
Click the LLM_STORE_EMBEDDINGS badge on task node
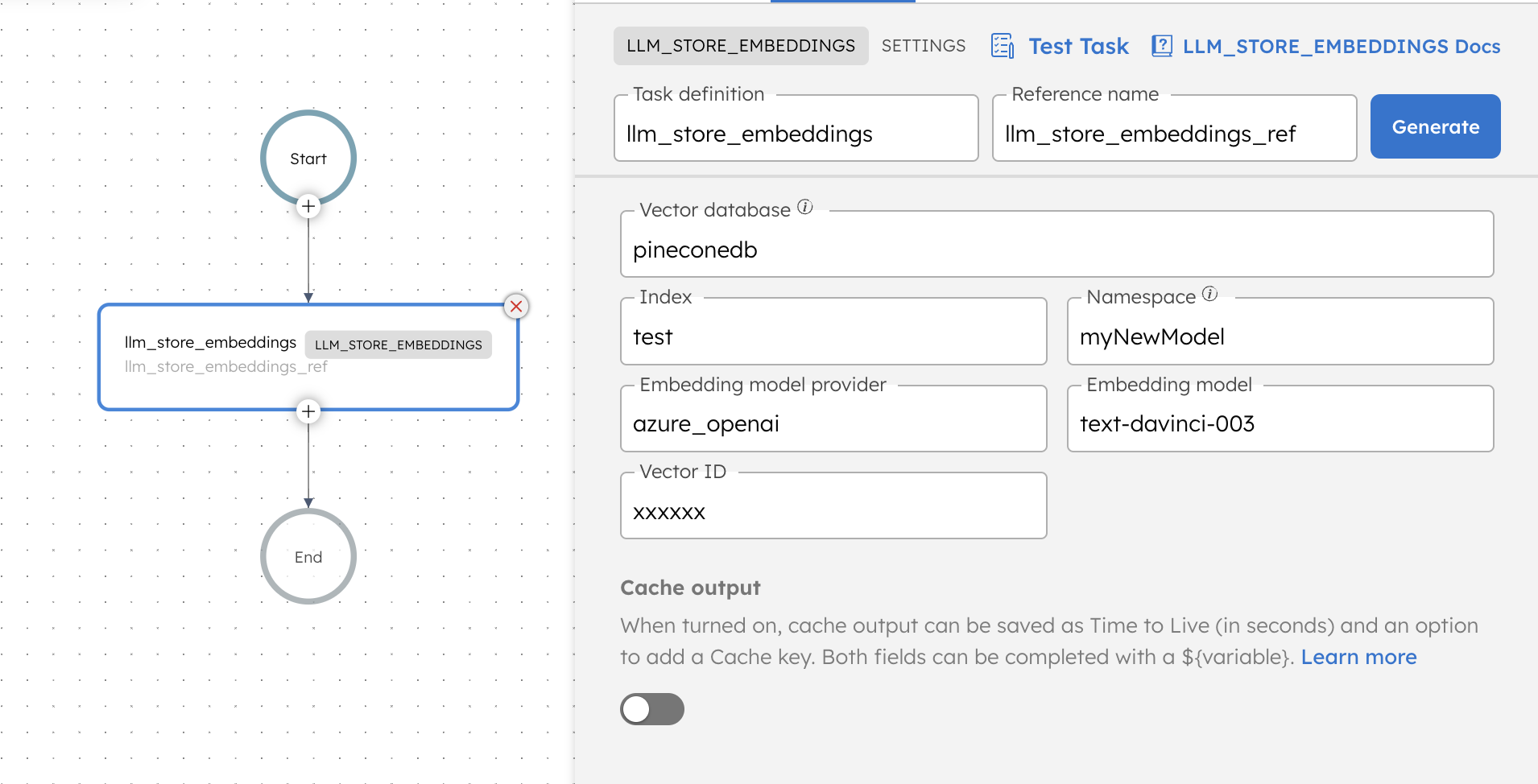point(399,345)
